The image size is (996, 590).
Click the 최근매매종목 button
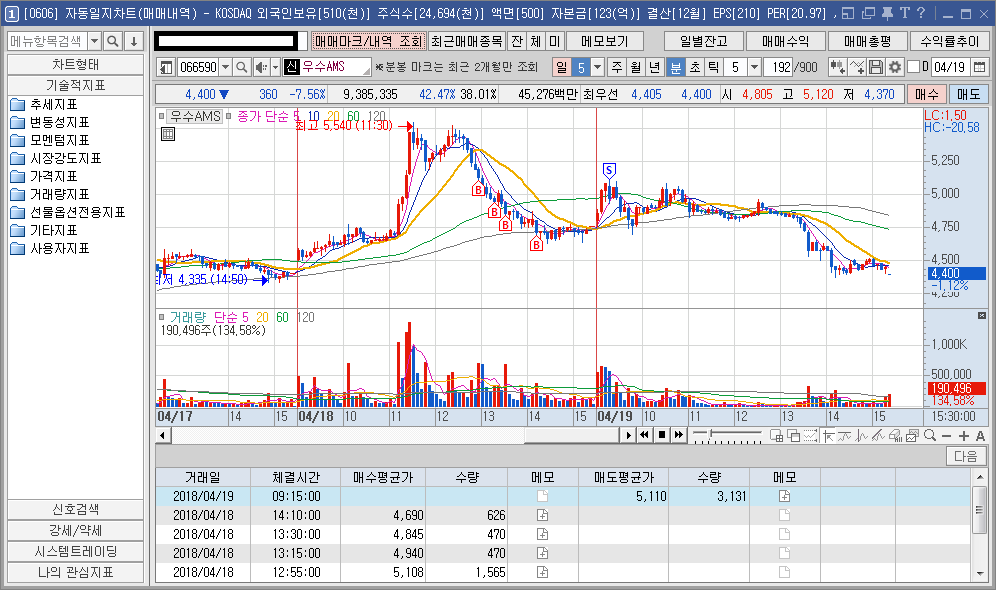pos(467,41)
